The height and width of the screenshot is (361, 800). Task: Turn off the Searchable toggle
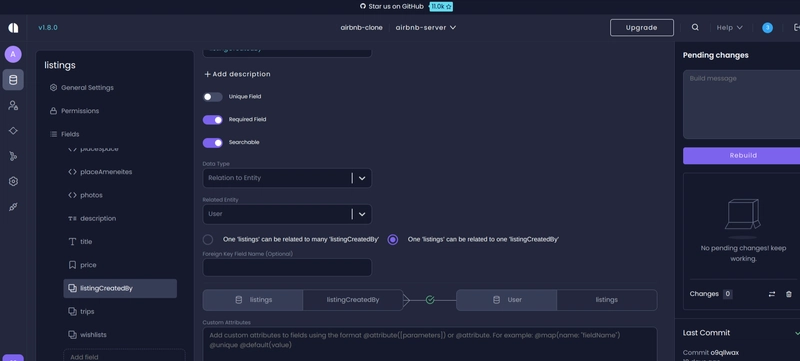point(213,143)
